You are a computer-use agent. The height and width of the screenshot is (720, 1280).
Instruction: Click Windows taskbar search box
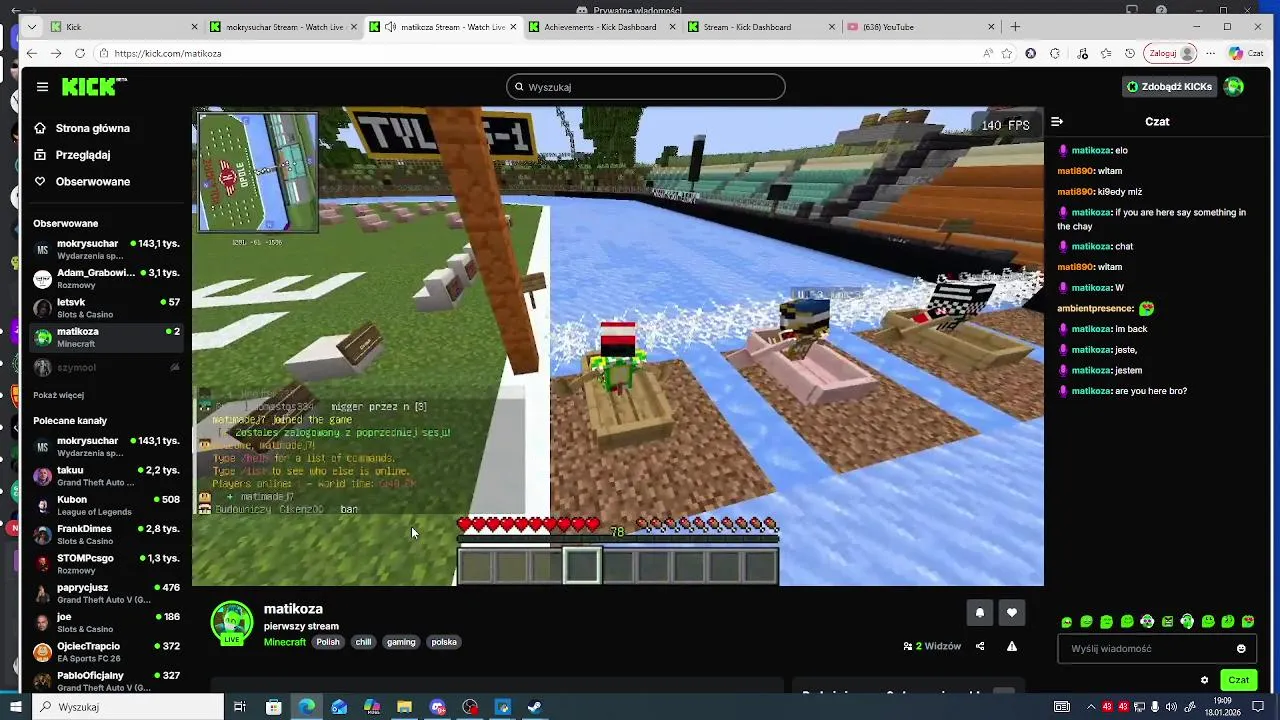click(128, 707)
